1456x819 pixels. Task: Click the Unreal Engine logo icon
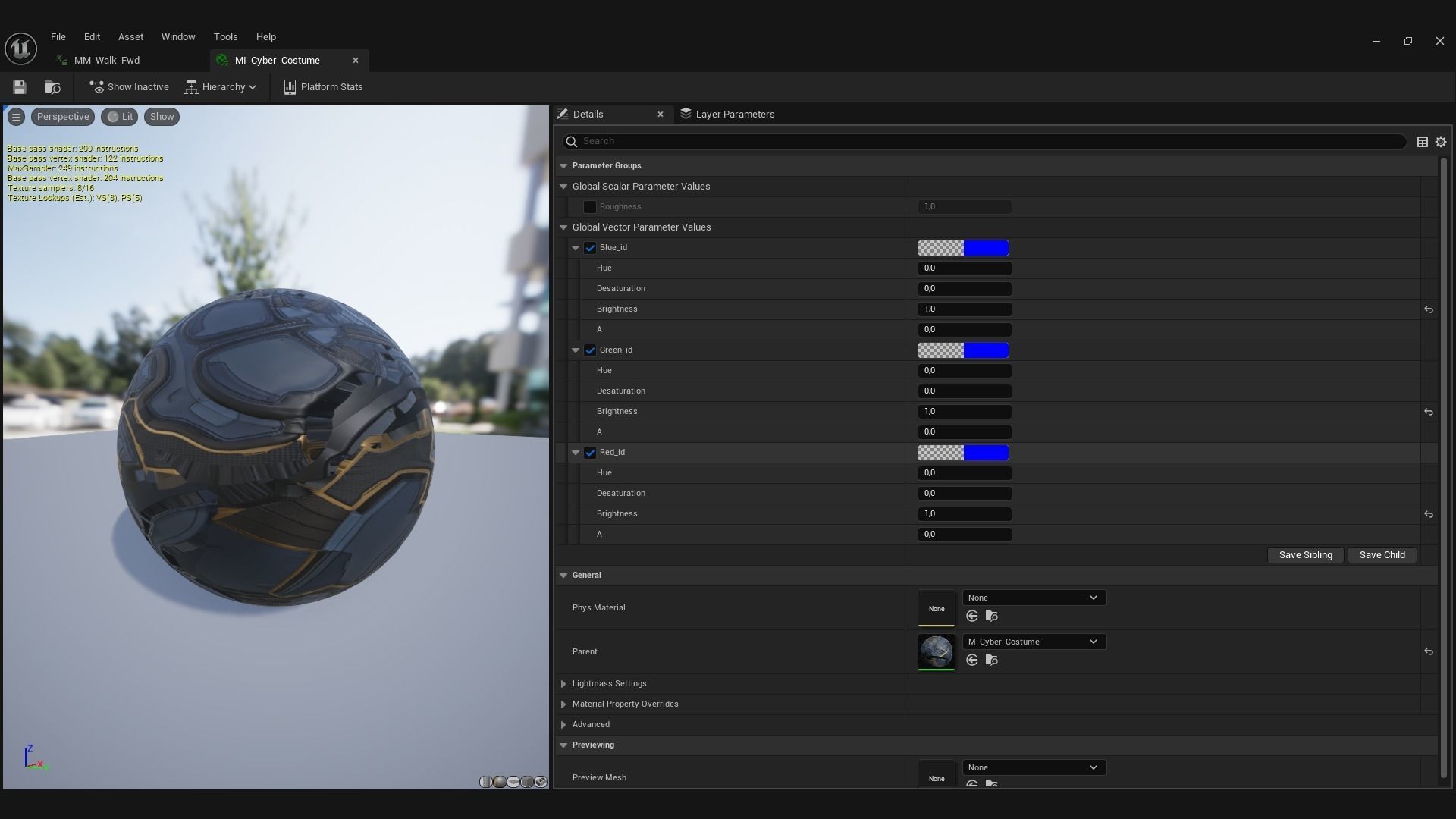click(x=21, y=49)
